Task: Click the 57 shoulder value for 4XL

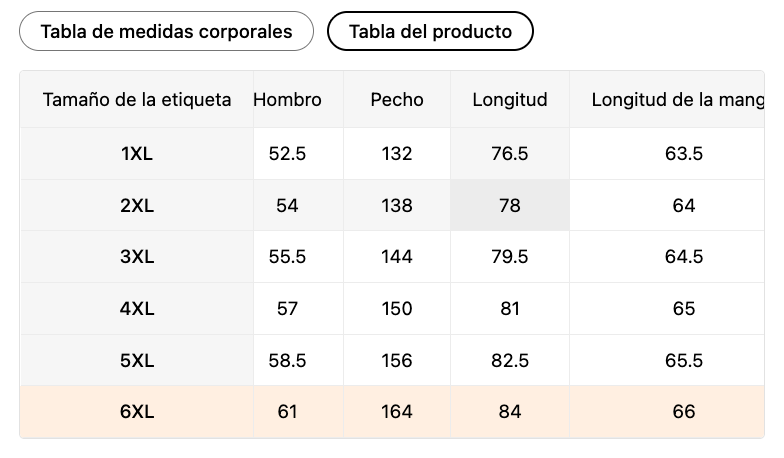Action: tap(287, 309)
